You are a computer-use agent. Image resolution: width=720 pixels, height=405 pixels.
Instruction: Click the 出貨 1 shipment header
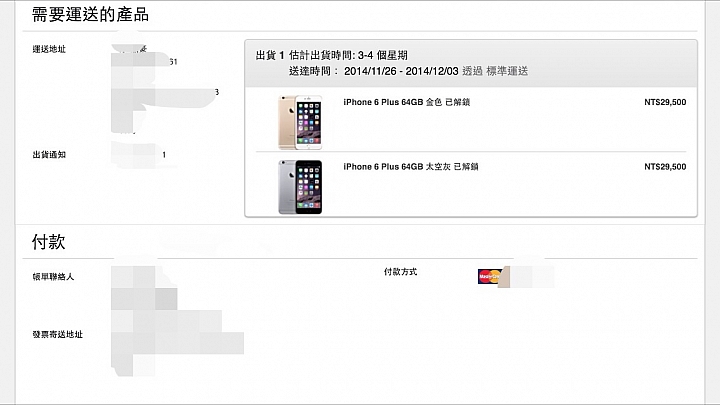(x=270, y=56)
